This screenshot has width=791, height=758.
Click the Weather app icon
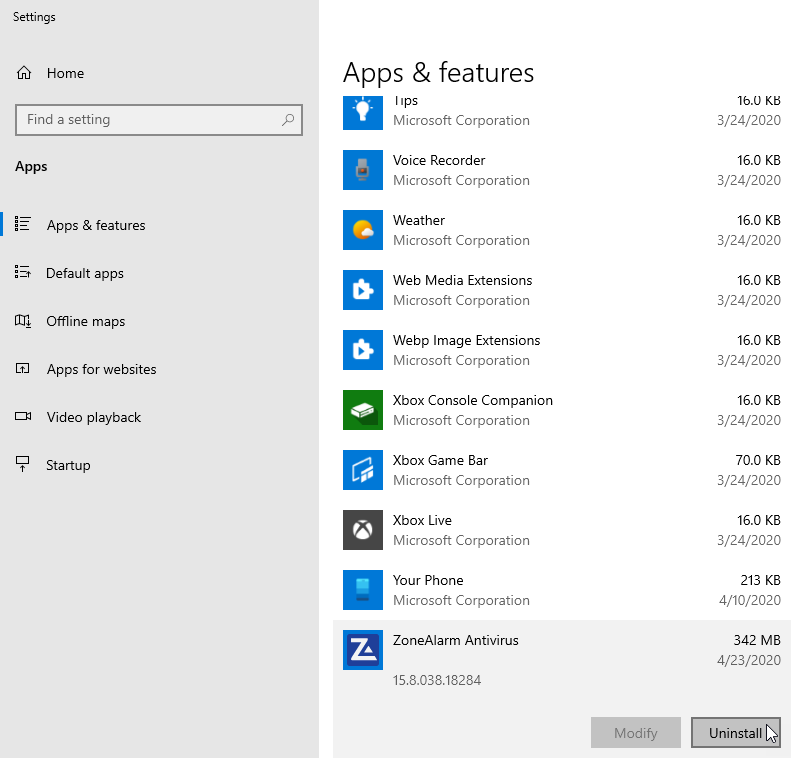(x=363, y=230)
